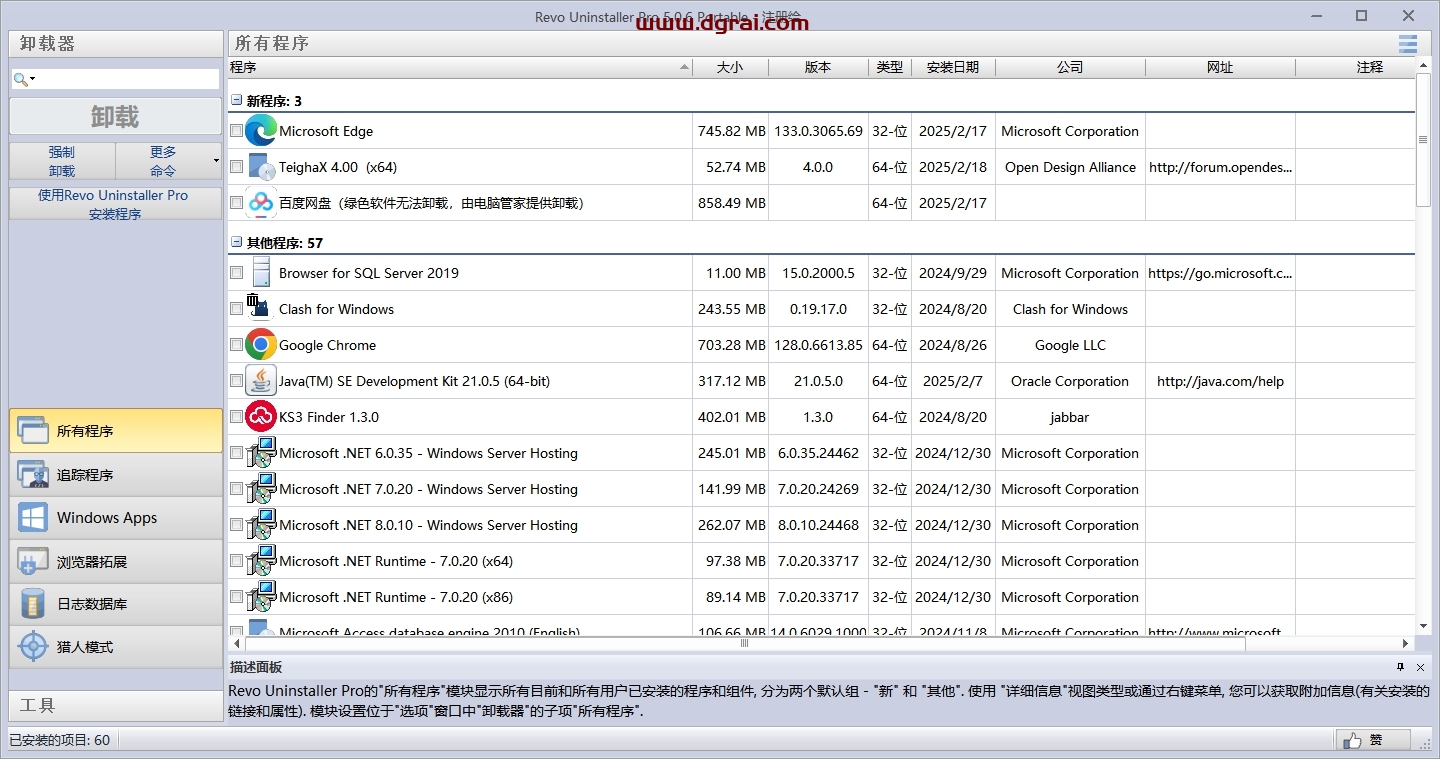Image resolution: width=1440 pixels, height=759 pixels.
Task: Click the search magnifier icon
Action: pos(20,79)
